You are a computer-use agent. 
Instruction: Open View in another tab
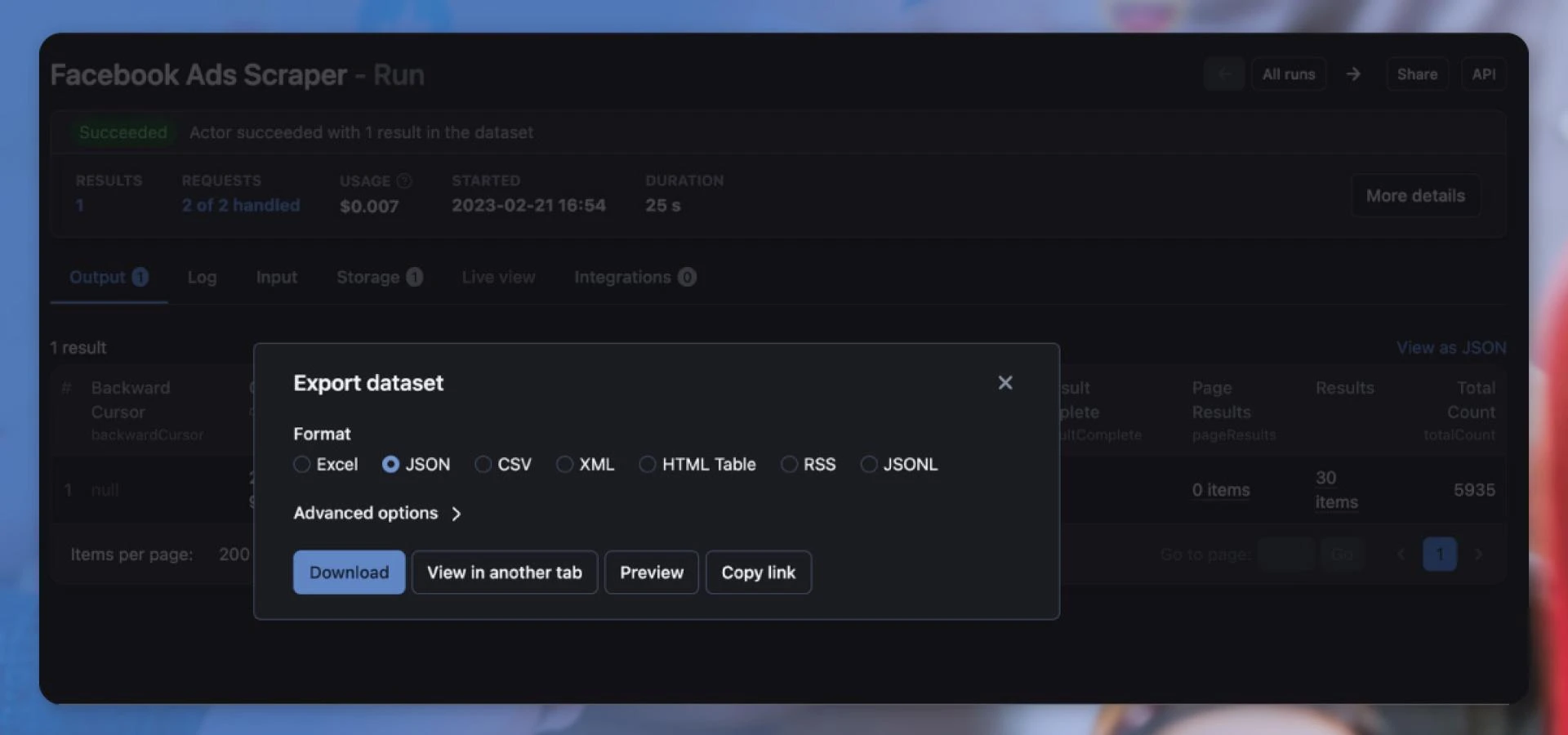[x=505, y=572]
